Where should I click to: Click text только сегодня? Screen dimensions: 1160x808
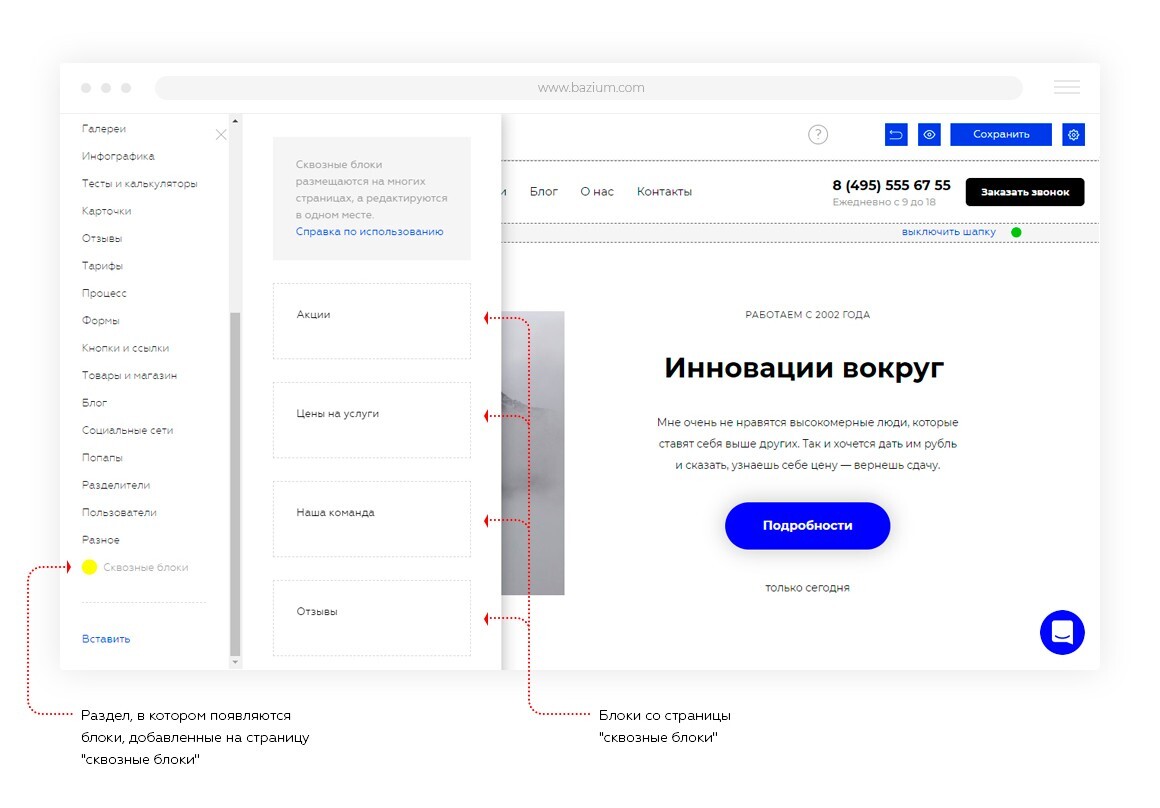(807, 588)
